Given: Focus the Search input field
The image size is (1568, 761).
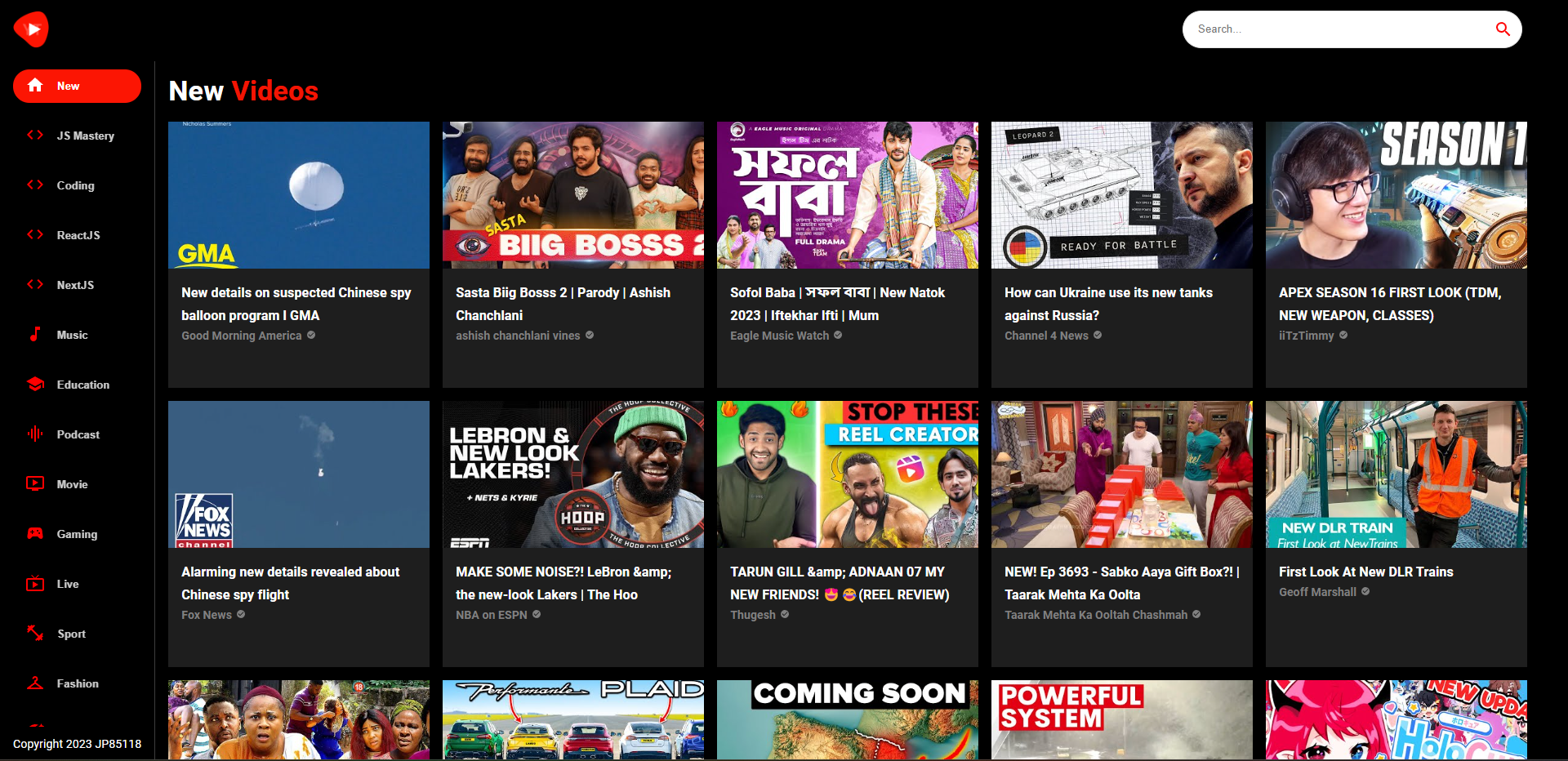Looking at the screenshot, I should pos(1339,29).
